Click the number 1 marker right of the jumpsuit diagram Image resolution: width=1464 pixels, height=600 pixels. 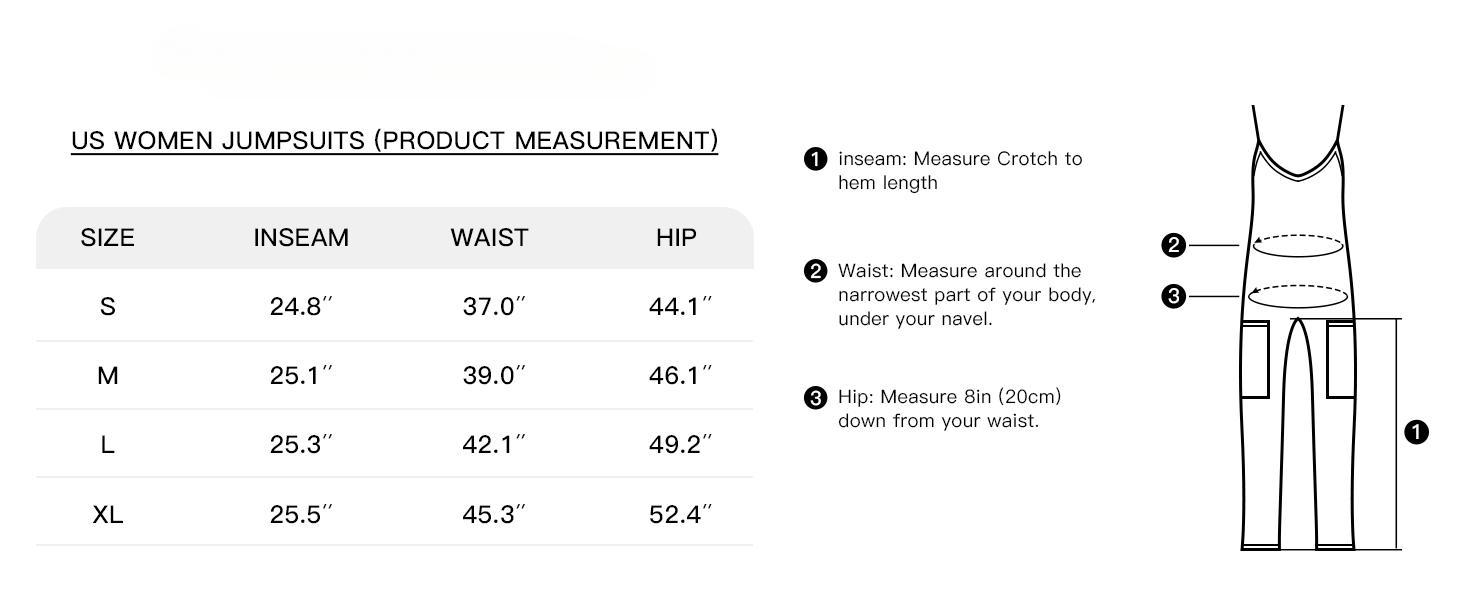[x=1417, y=432]
